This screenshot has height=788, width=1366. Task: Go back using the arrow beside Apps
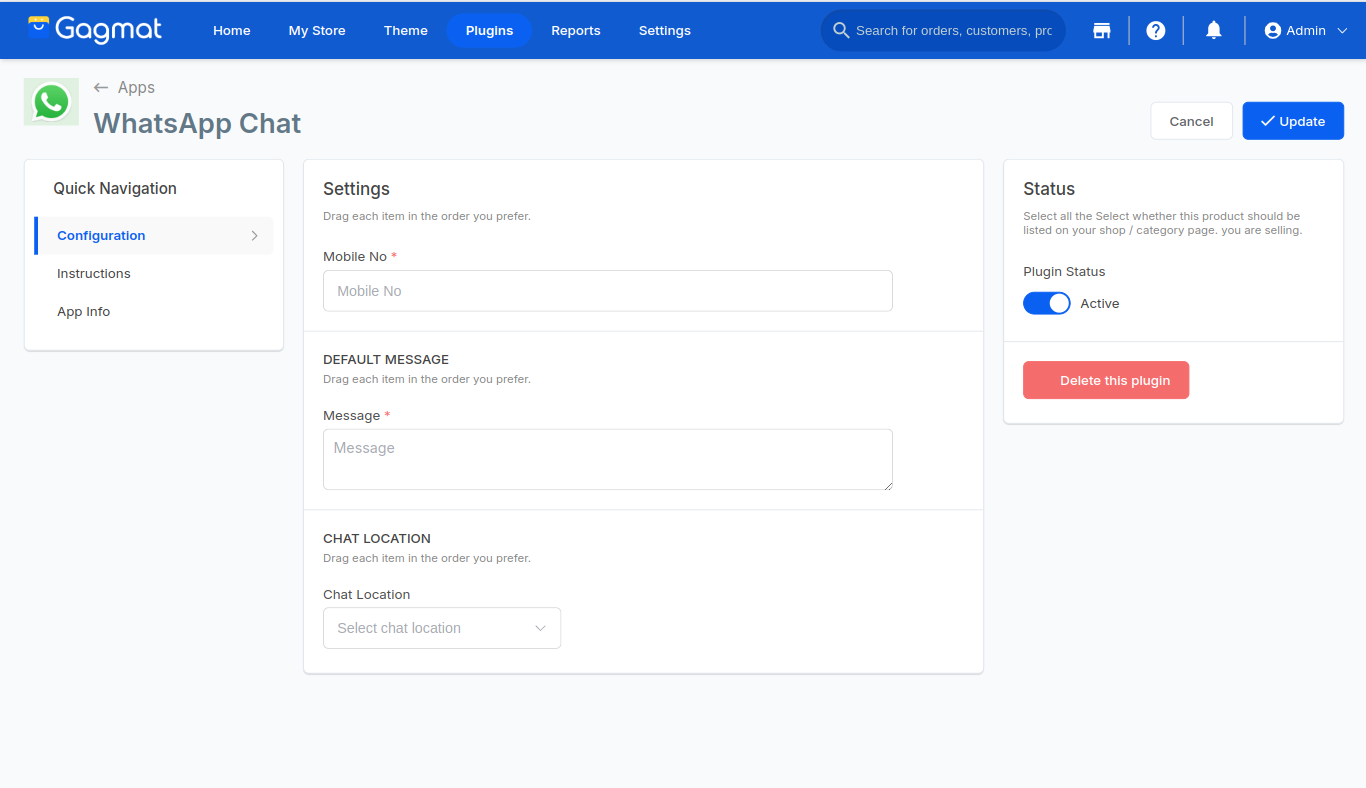[101, 88]
